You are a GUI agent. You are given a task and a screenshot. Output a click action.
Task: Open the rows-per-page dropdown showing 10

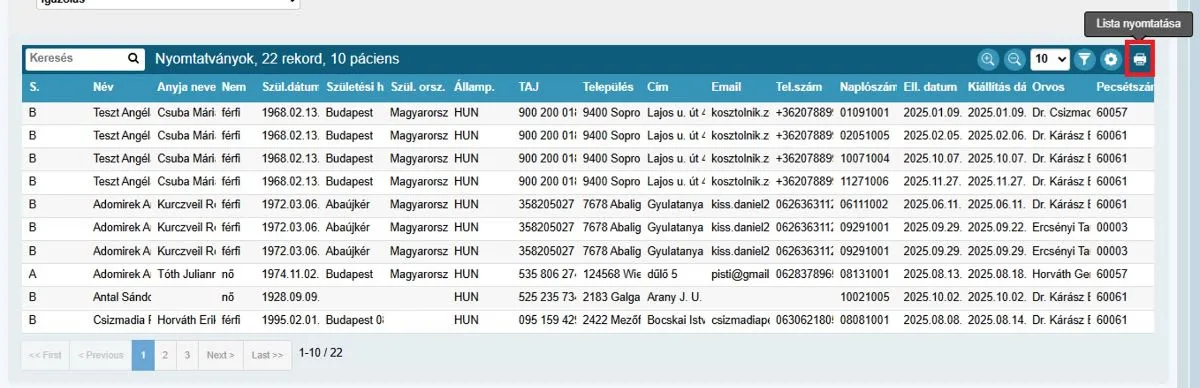point(1049,59)
